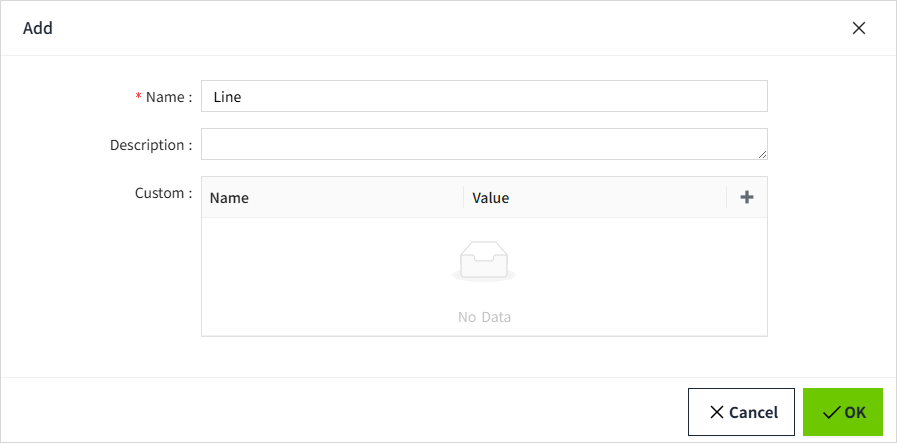Click the Description box resize handle
Image resolution: width=897 pixels, height=443 pixels.
click(762, 154)
